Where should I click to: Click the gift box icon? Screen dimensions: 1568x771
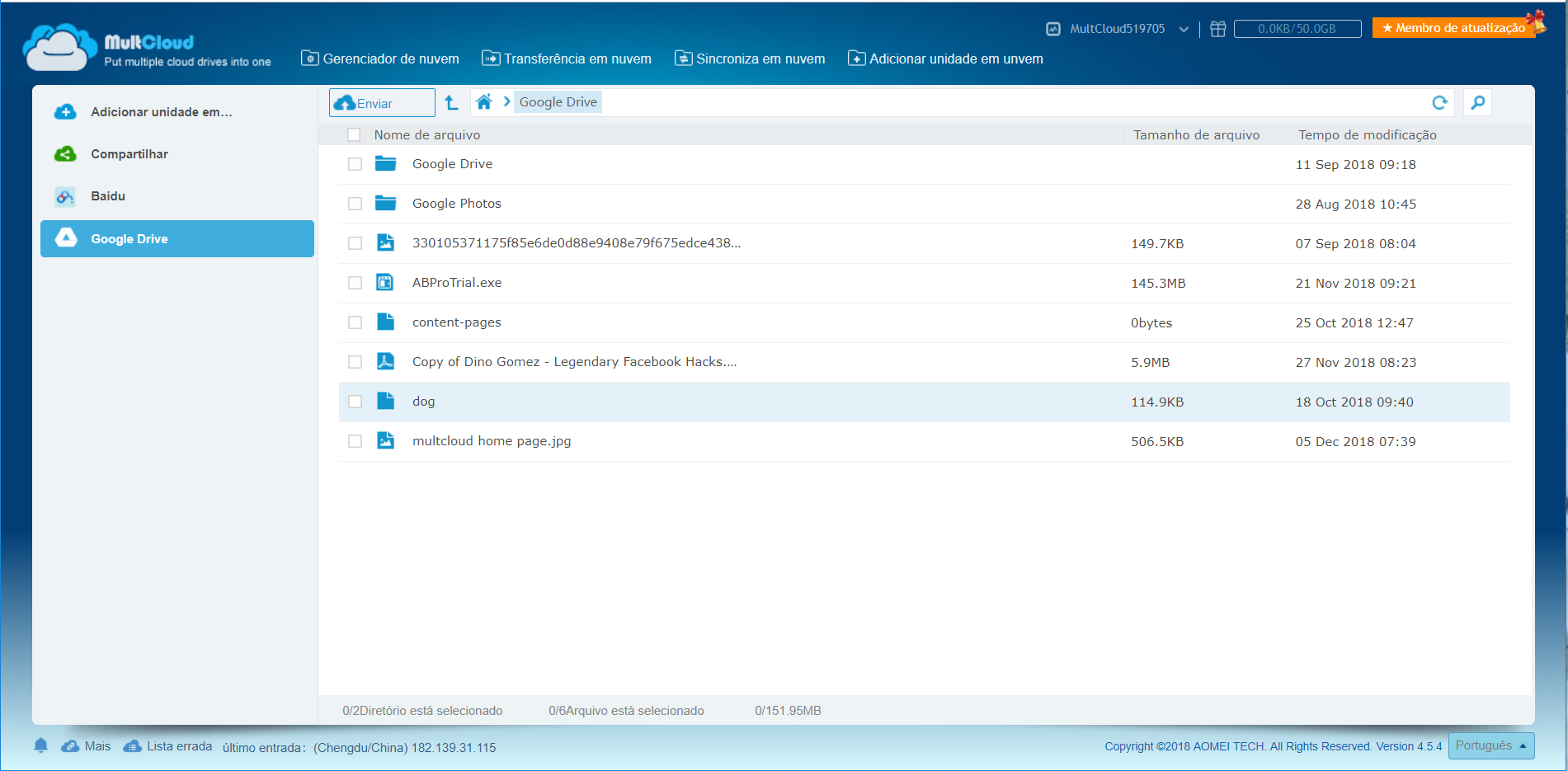pos(1217,29)
